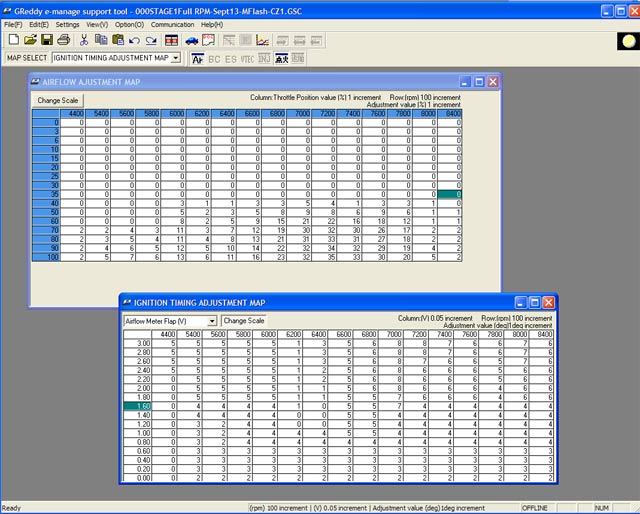Open a file with the folder icon
The image size is (640, 514).
[x=30, y=40]
